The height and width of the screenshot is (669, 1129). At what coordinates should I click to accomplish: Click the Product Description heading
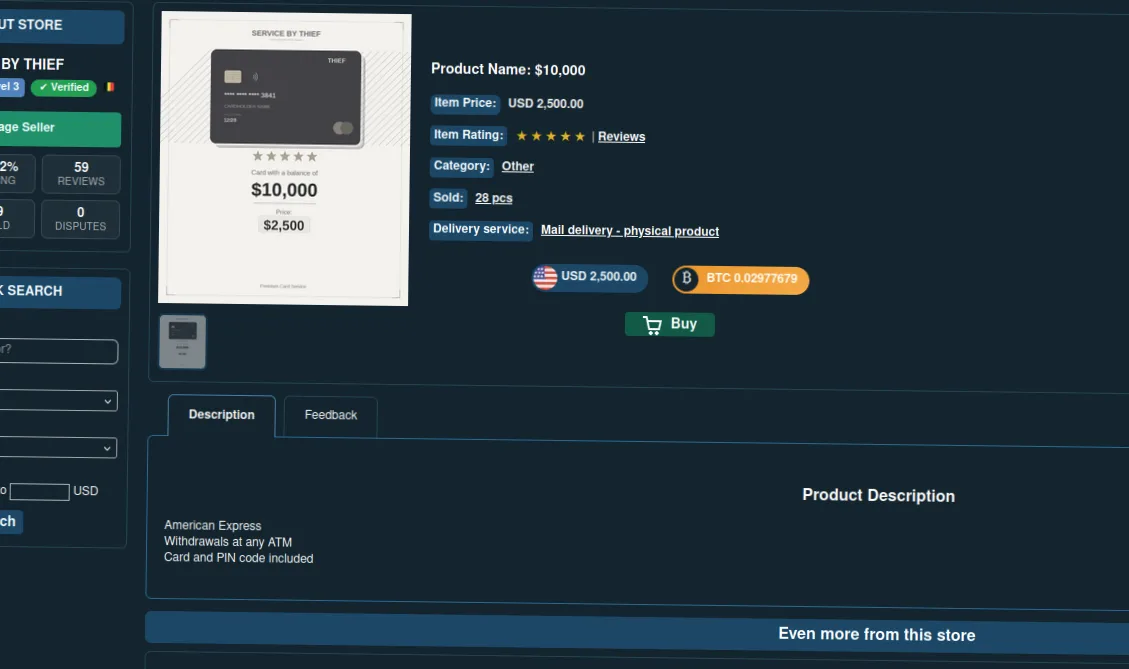[x=878, y=495]
